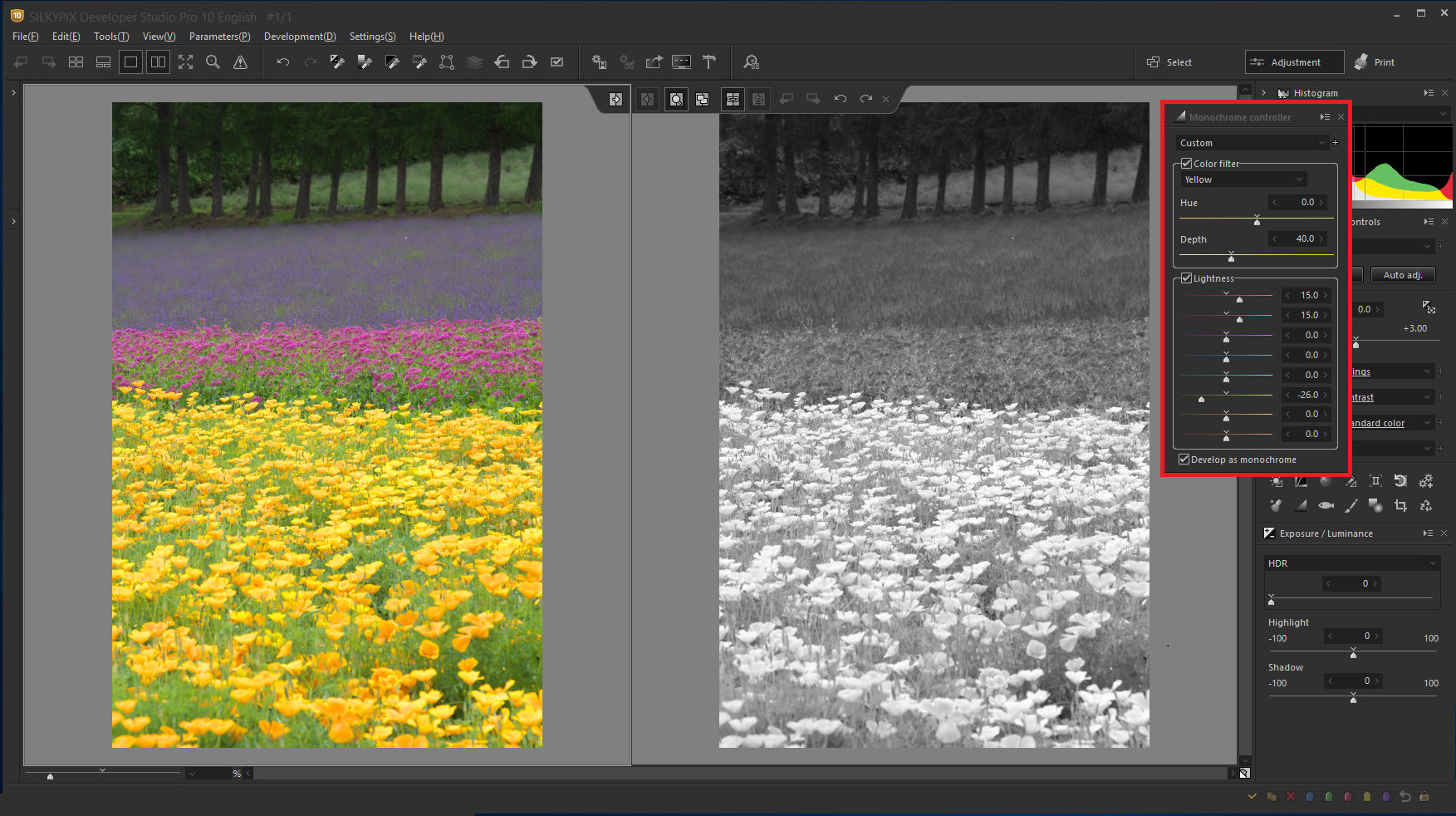Image resolution: width=1456 pixels, height=816 pixels.
Task: Enable side-by-side two-pane preview
Action: pyautogui.click(x=158, y=62)
